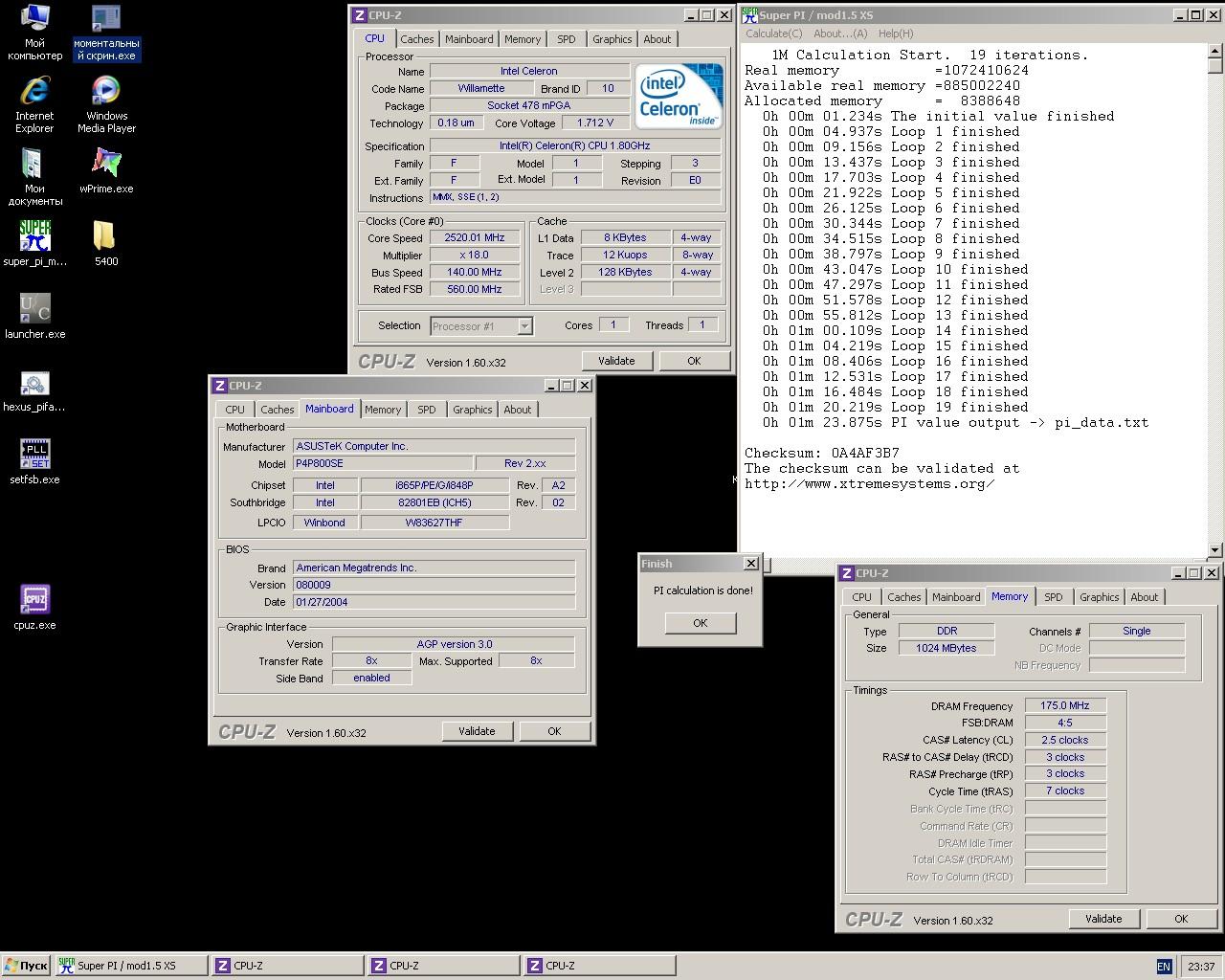Click the Super PI scrollbar down arrow
Image resolution: width=1225 pixels, height=980 pixels.
tap(1215, 550)
